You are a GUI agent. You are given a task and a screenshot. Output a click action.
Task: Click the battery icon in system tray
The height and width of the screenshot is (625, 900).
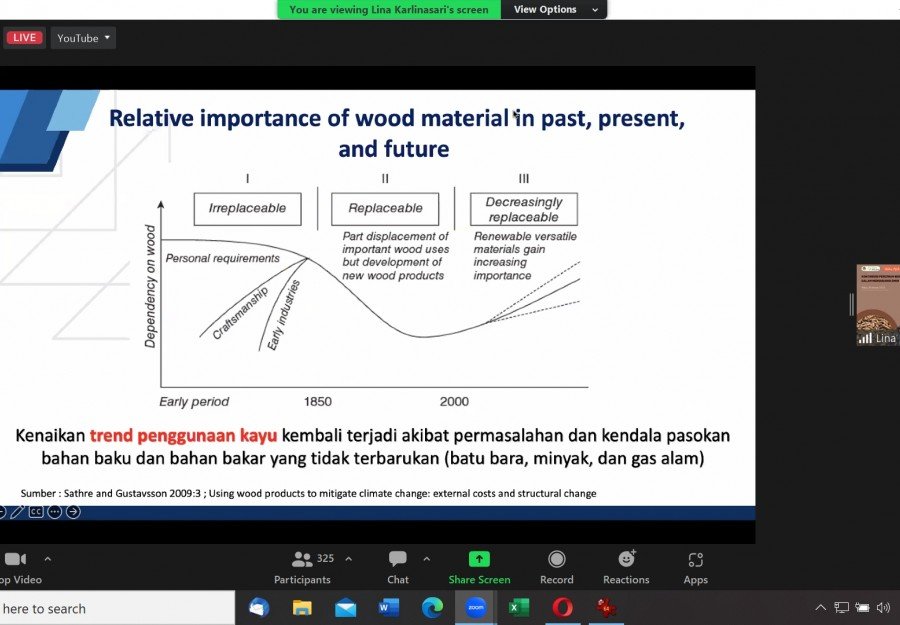(862, 608)
